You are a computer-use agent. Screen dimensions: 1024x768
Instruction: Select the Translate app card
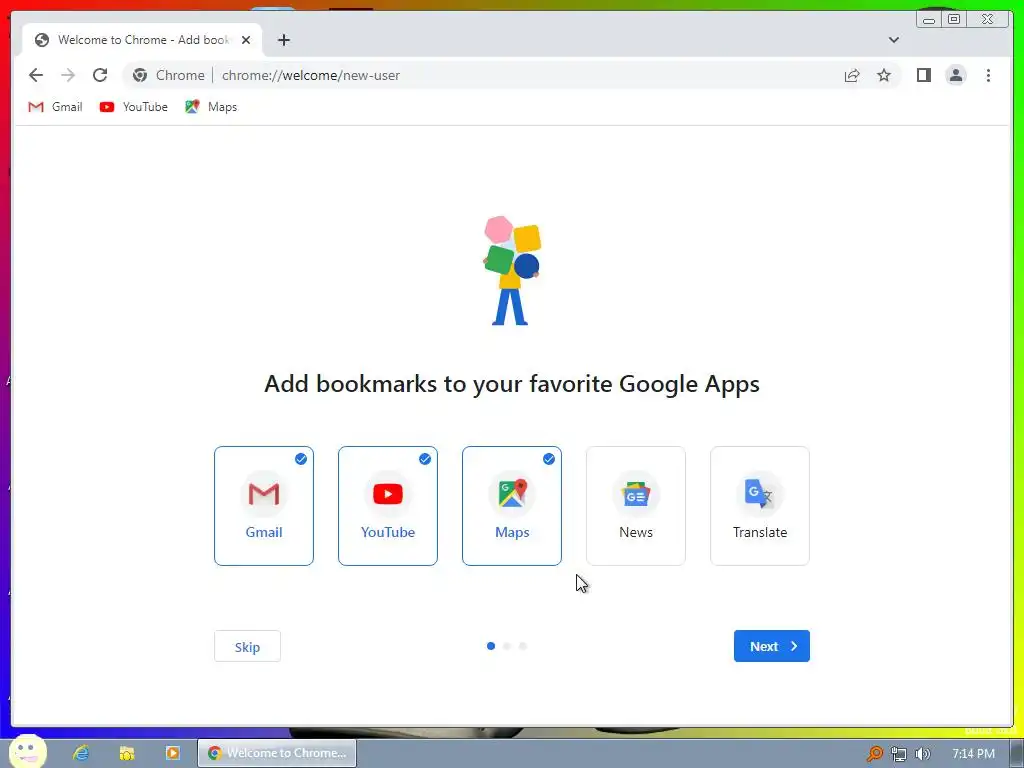pyautogui.click(x=760, y=505)
